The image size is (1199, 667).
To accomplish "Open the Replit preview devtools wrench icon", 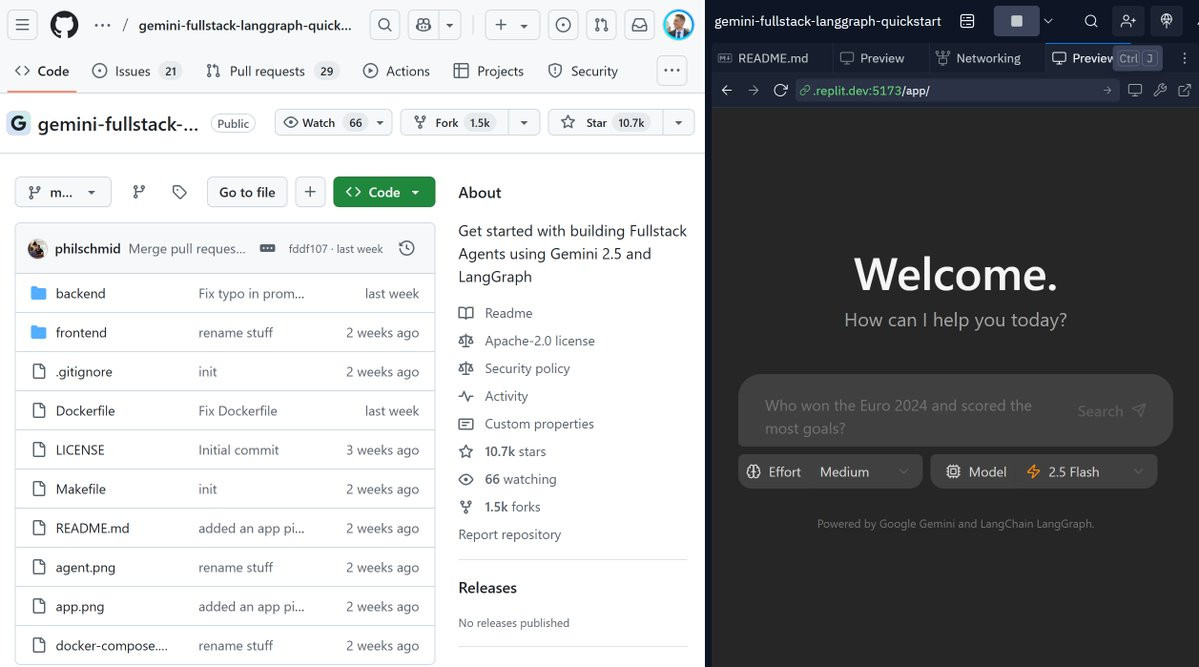I will 1160,90.
